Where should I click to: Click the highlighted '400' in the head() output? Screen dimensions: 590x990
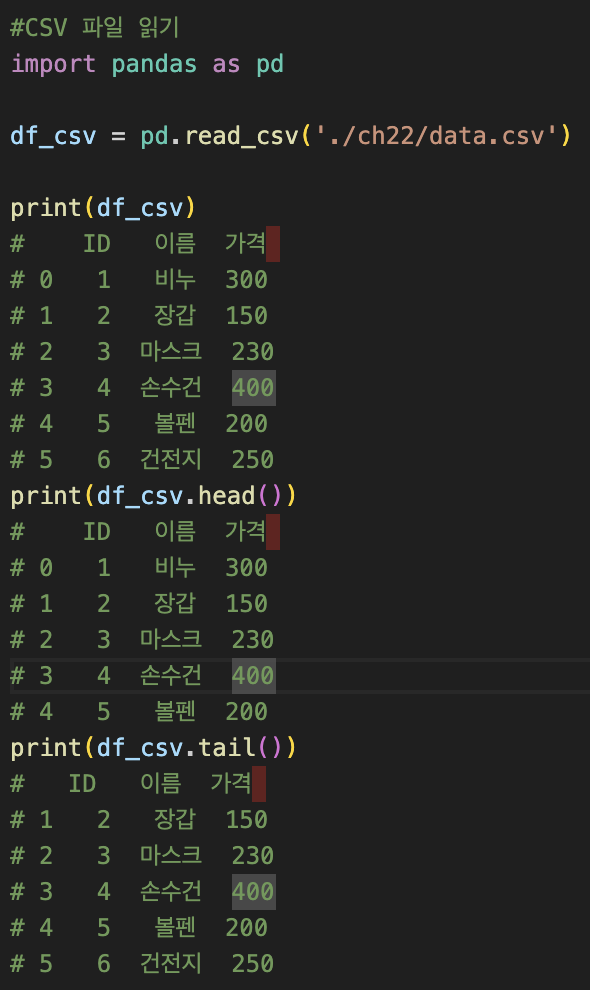(253, 676)
